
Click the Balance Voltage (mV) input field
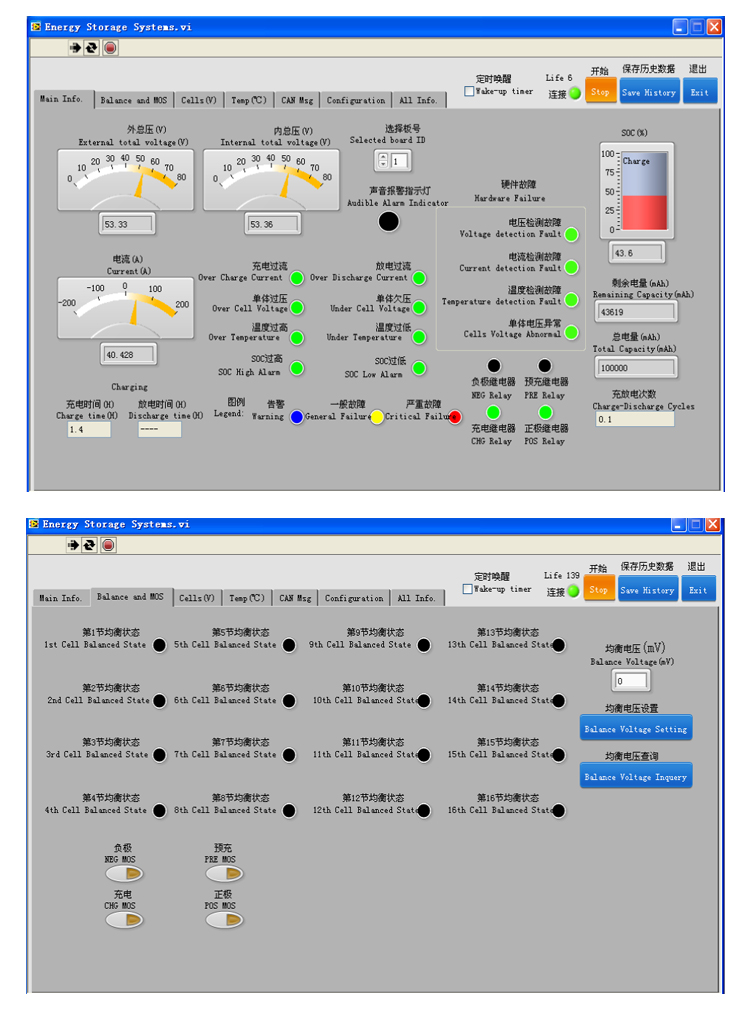630,681
